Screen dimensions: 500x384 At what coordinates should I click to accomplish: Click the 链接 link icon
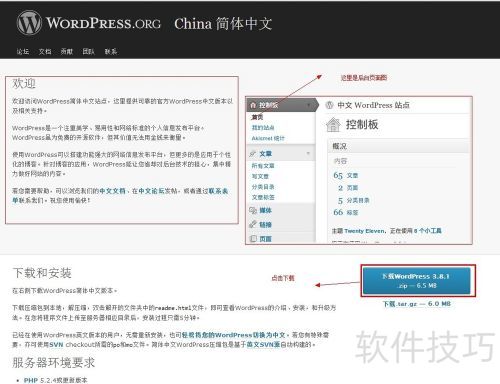coord(253,224)
